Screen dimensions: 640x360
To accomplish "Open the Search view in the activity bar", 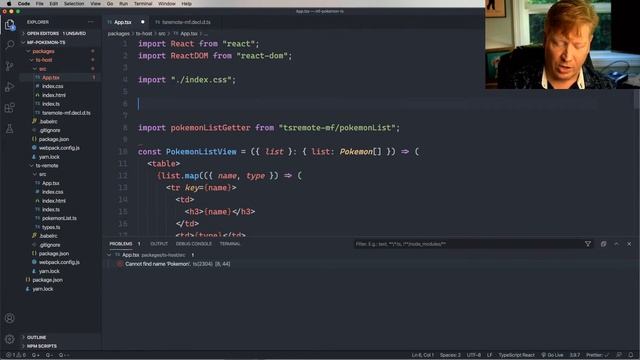I will coord(10,44).
